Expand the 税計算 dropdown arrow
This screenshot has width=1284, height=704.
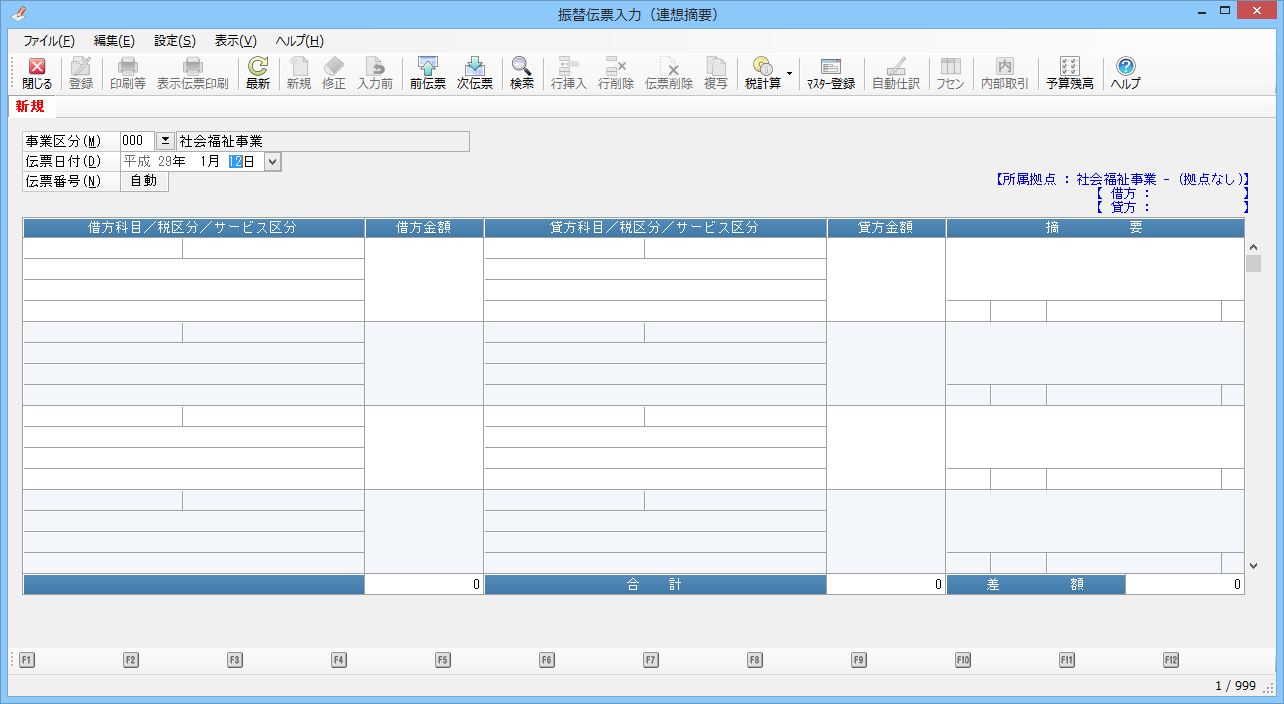click(789, 73)
